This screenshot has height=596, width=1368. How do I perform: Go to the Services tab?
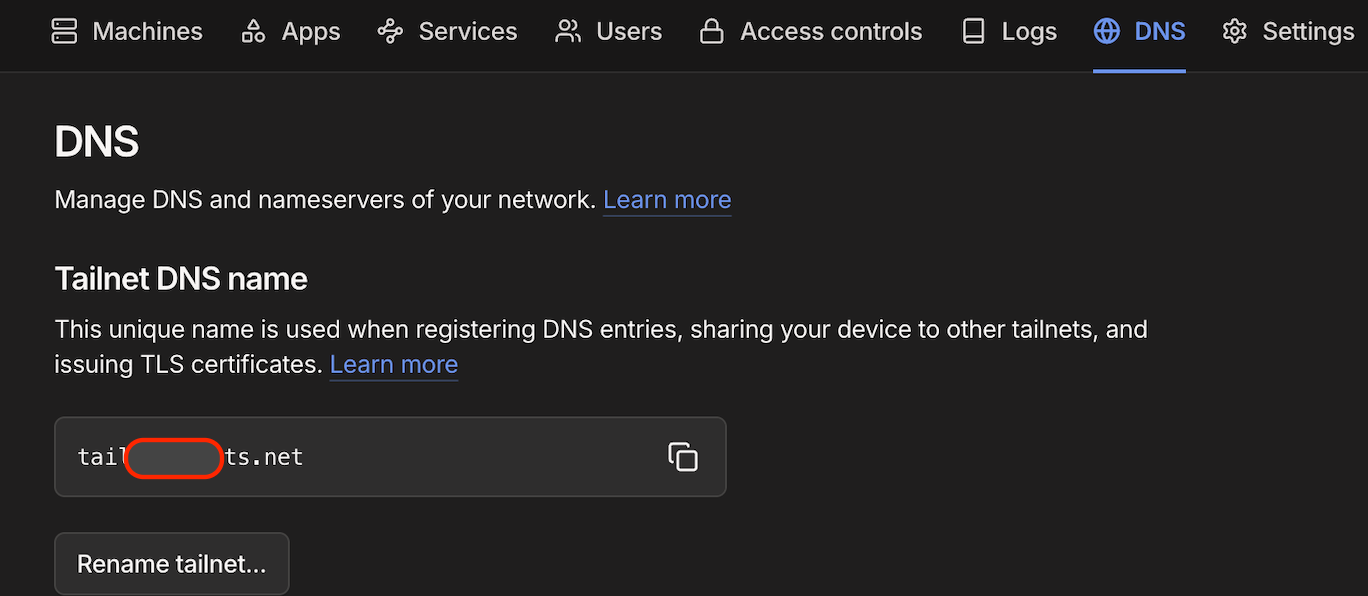[x=468, y=32]
